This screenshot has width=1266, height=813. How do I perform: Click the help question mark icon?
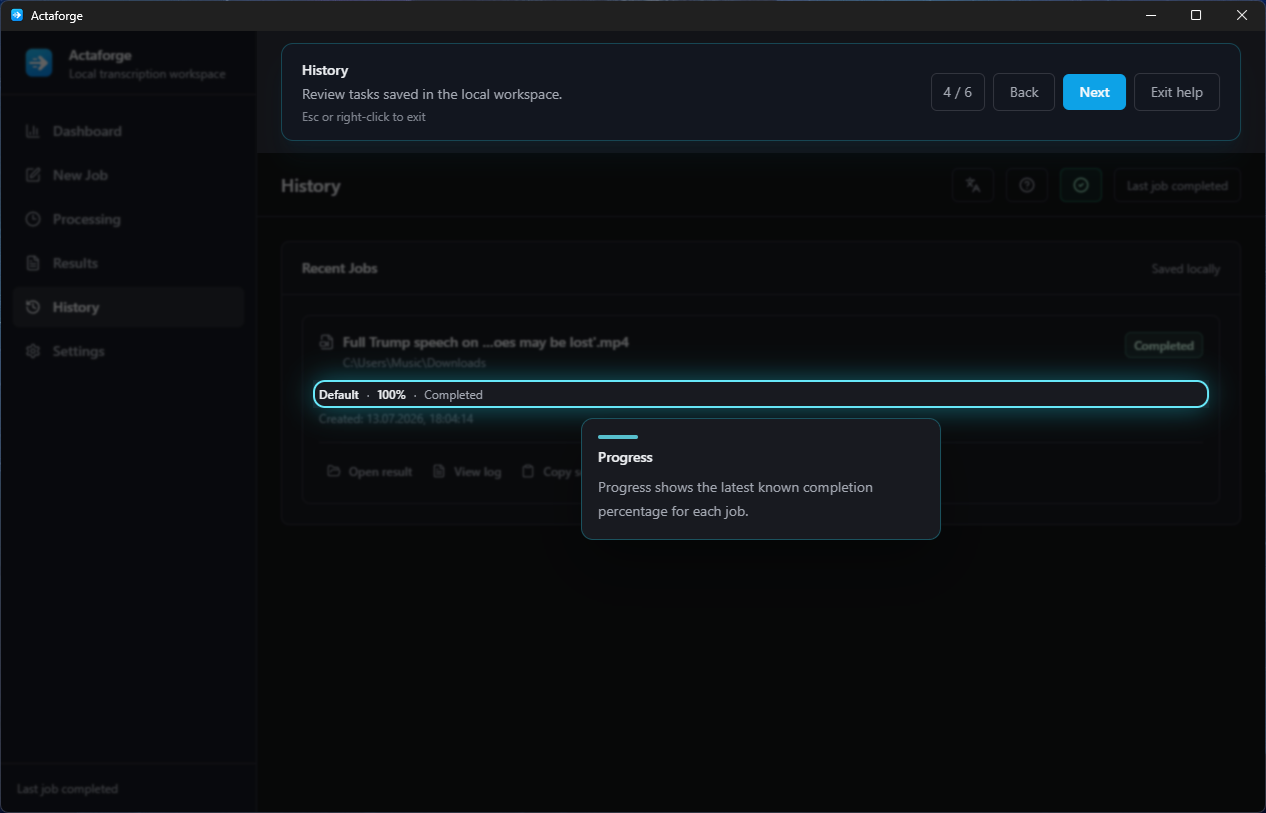click(x=1026, y=185)
